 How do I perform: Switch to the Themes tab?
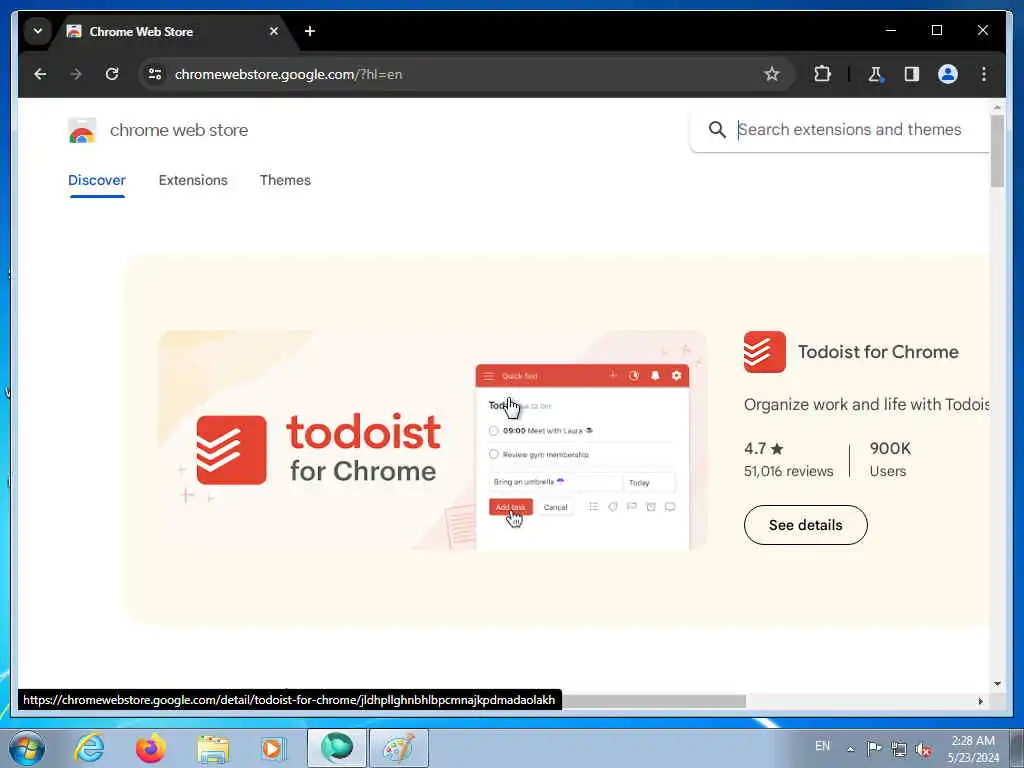tap(285, 180)
